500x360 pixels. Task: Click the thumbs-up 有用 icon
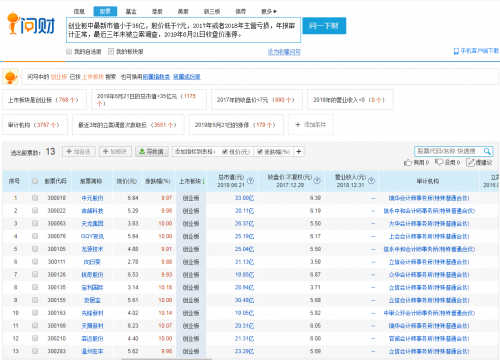[x=408, y=162]
